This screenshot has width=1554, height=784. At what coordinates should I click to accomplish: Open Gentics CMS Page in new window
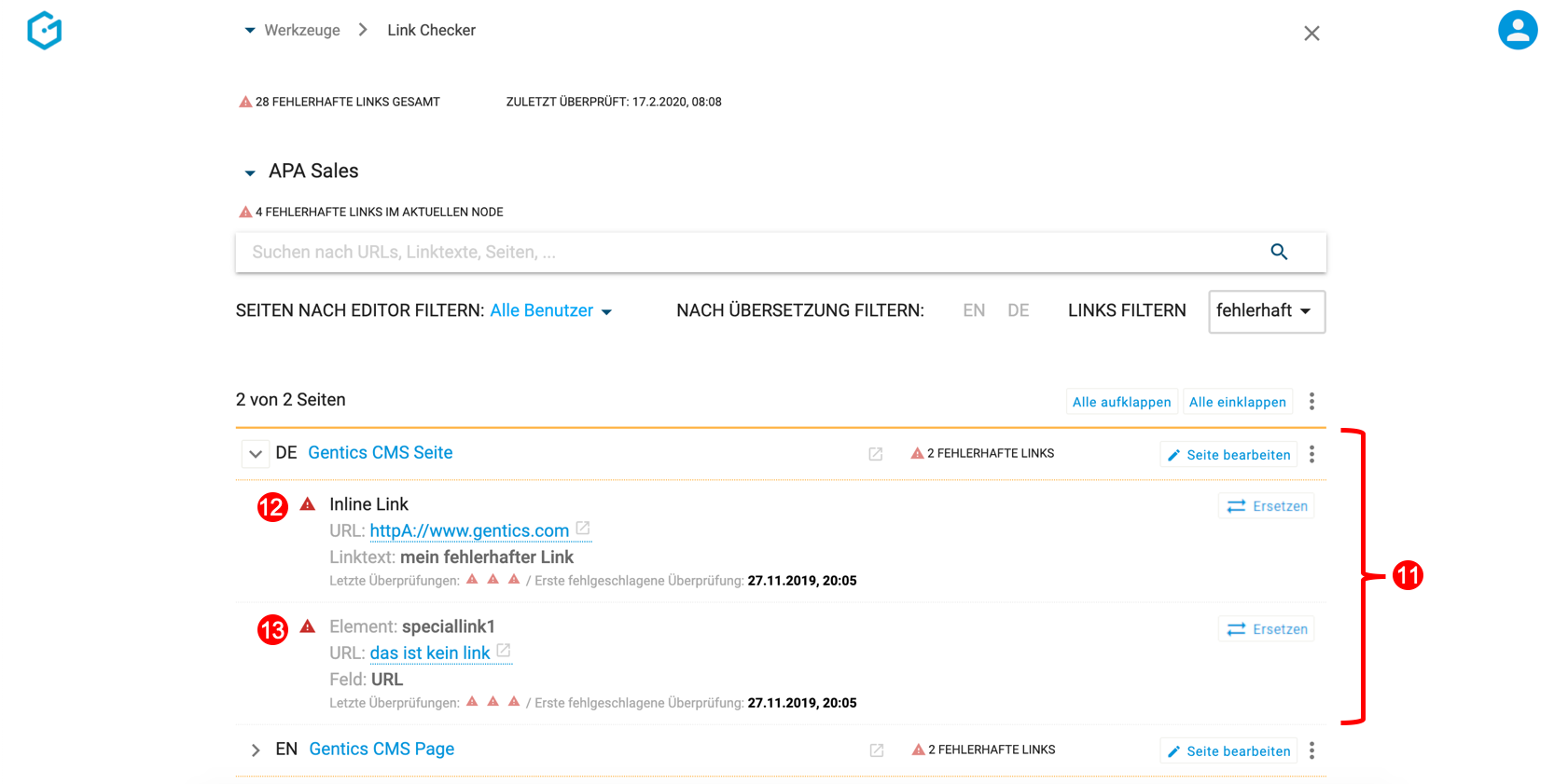click(877, 750)
